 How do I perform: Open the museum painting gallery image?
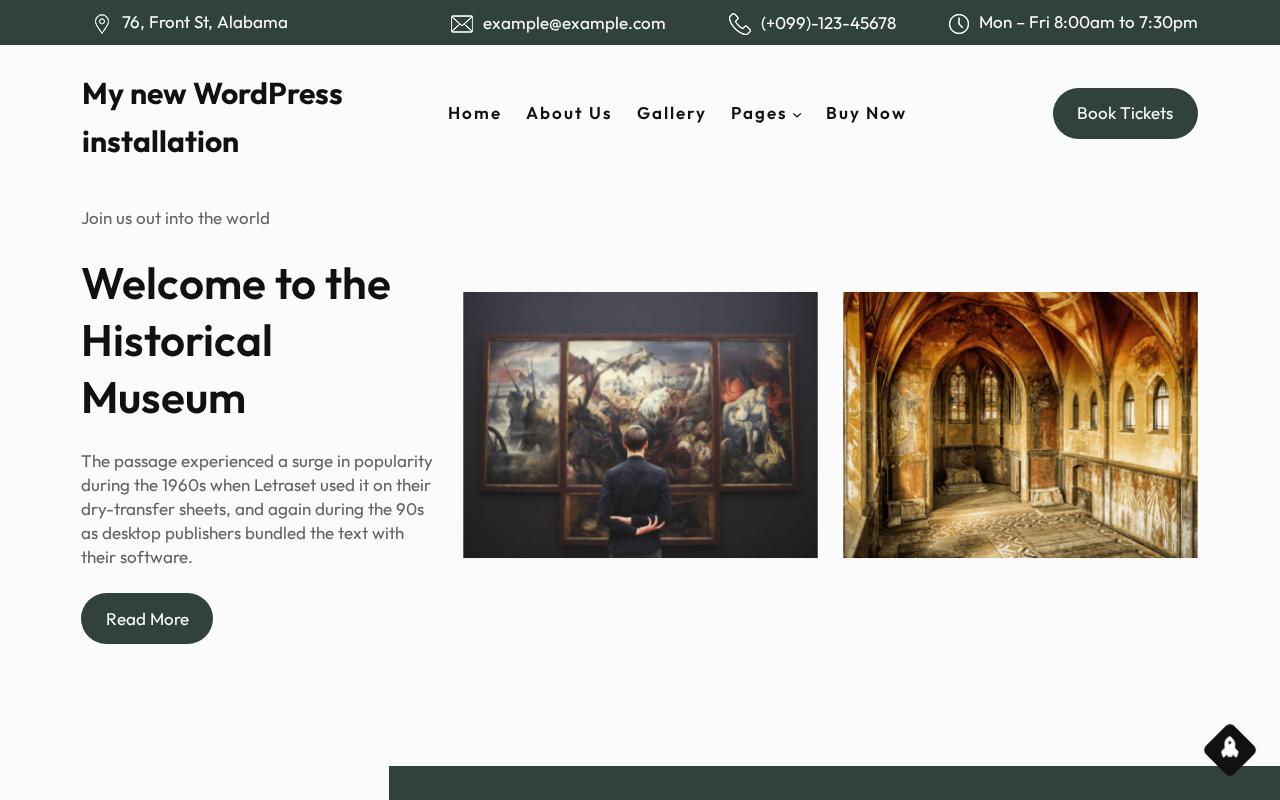(640, 425)
